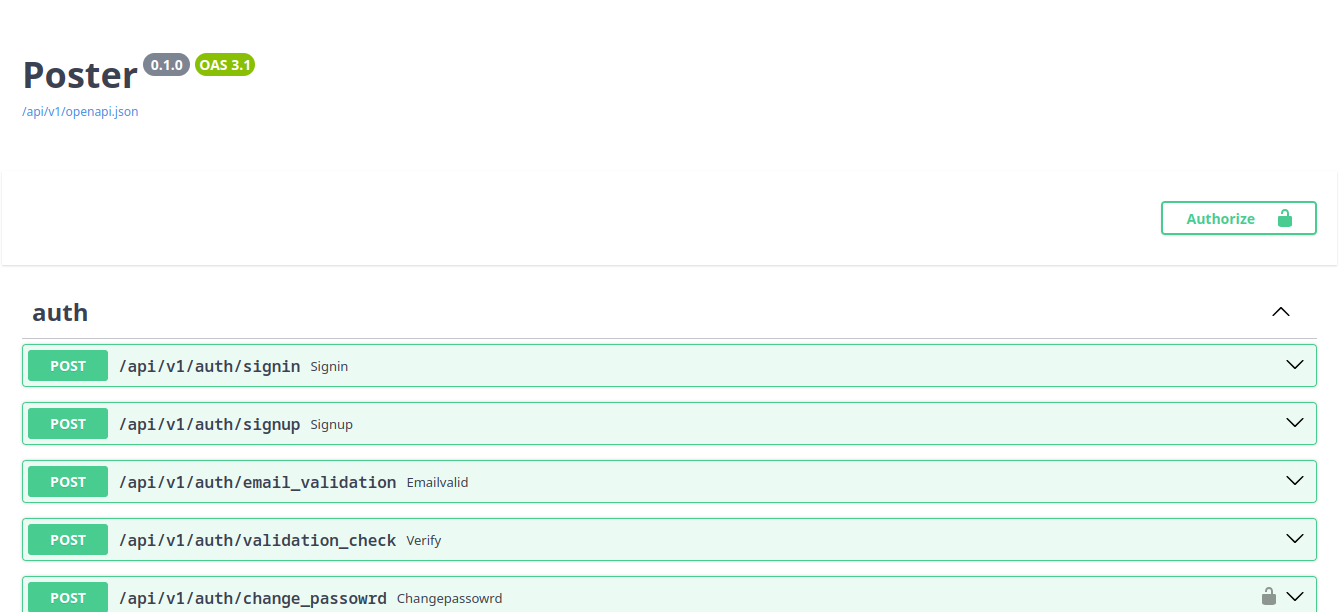
Task: Click the auth section heading
Action: [60, 313]
